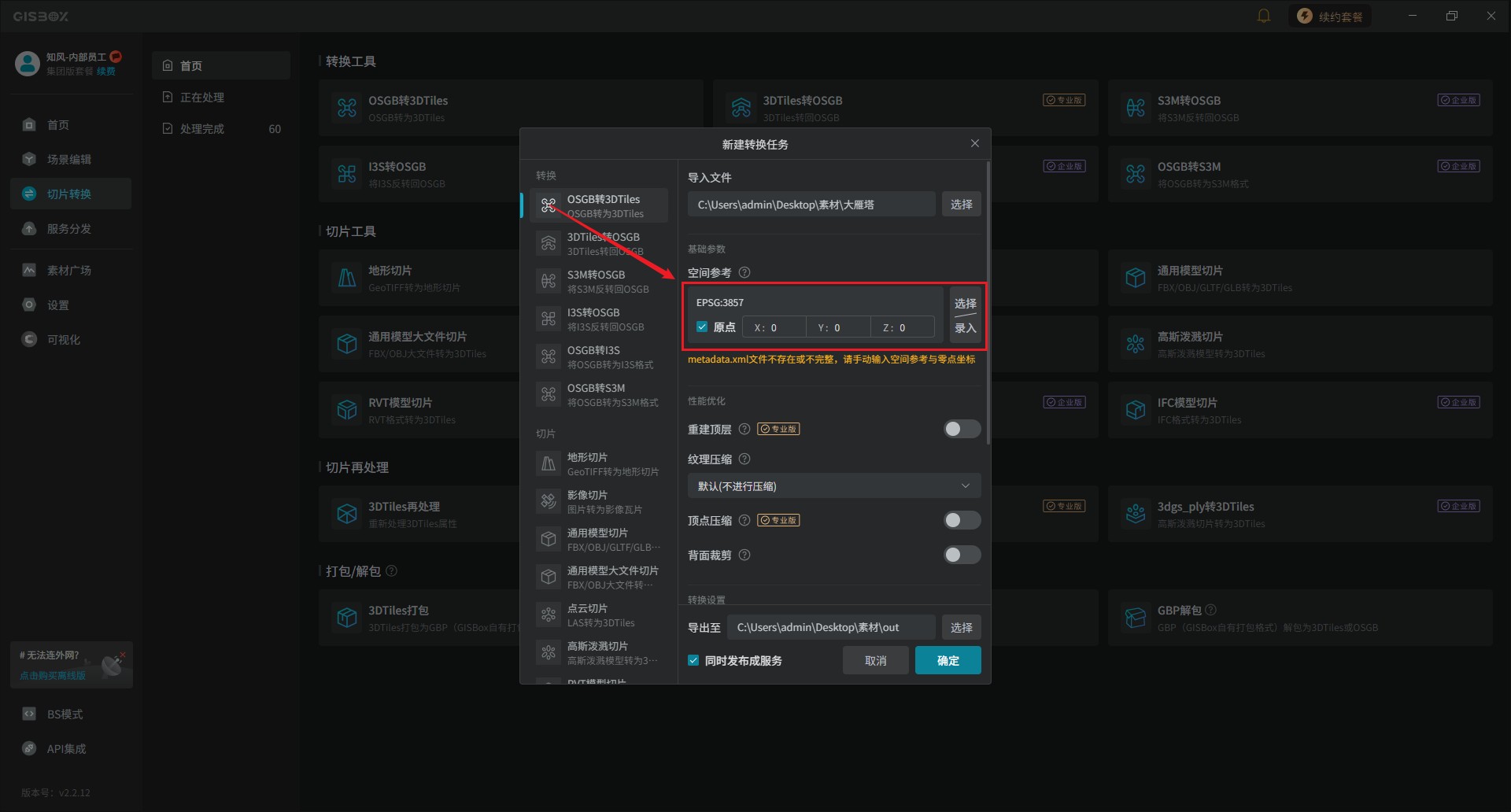
Task: Click 取消 to cancel the task
Action: coord(876,661)
